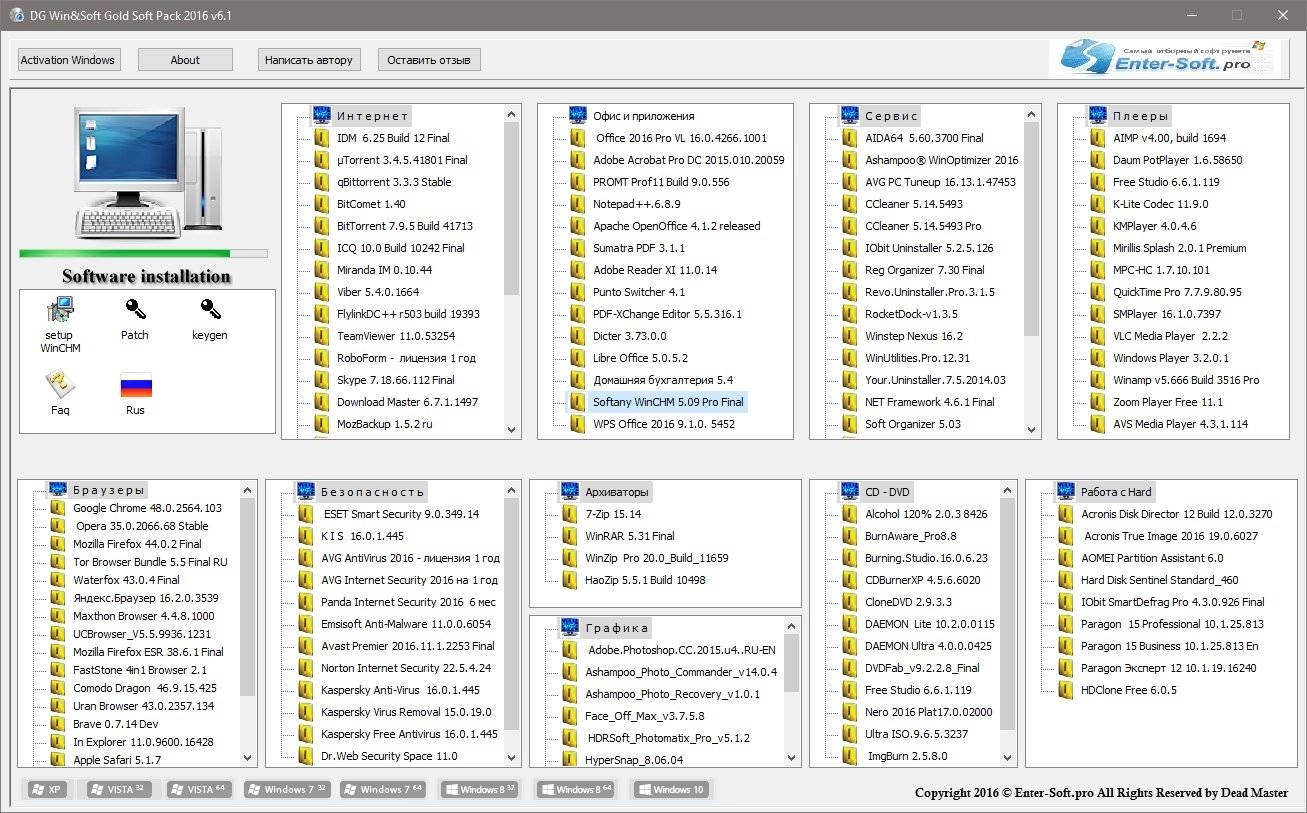Click the Enter-Soft.pro logo banner
This screenshot has height=813, width=1307.
click(1165, 59)
